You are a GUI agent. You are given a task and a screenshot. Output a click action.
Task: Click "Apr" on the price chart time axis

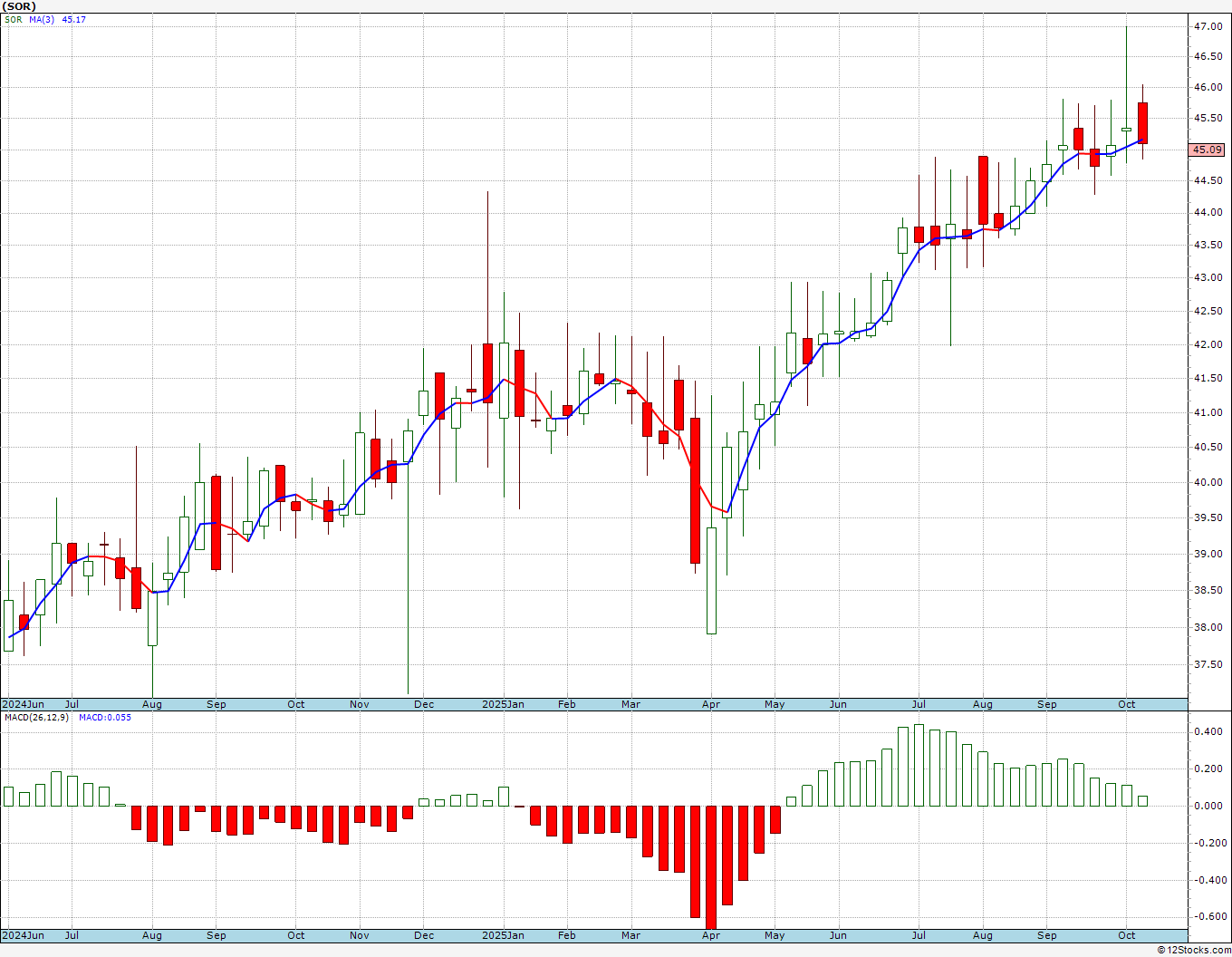[711, 705]
